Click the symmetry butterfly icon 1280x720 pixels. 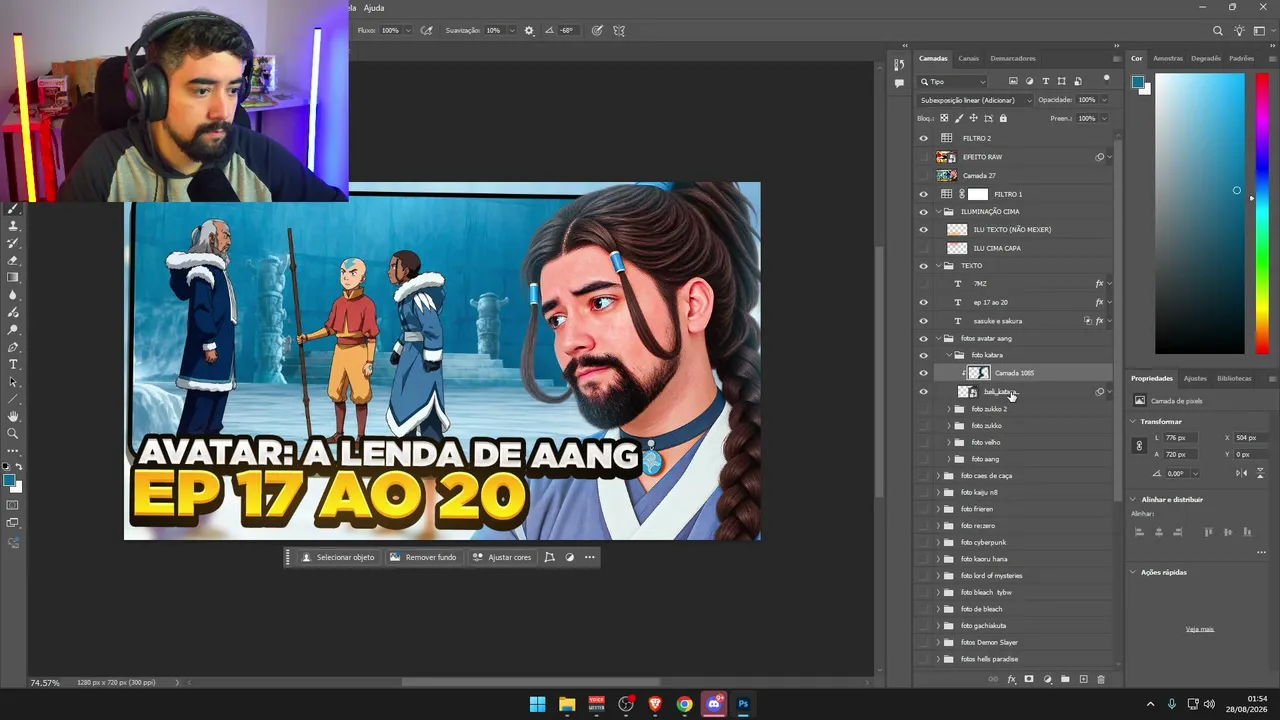(619, 31)
